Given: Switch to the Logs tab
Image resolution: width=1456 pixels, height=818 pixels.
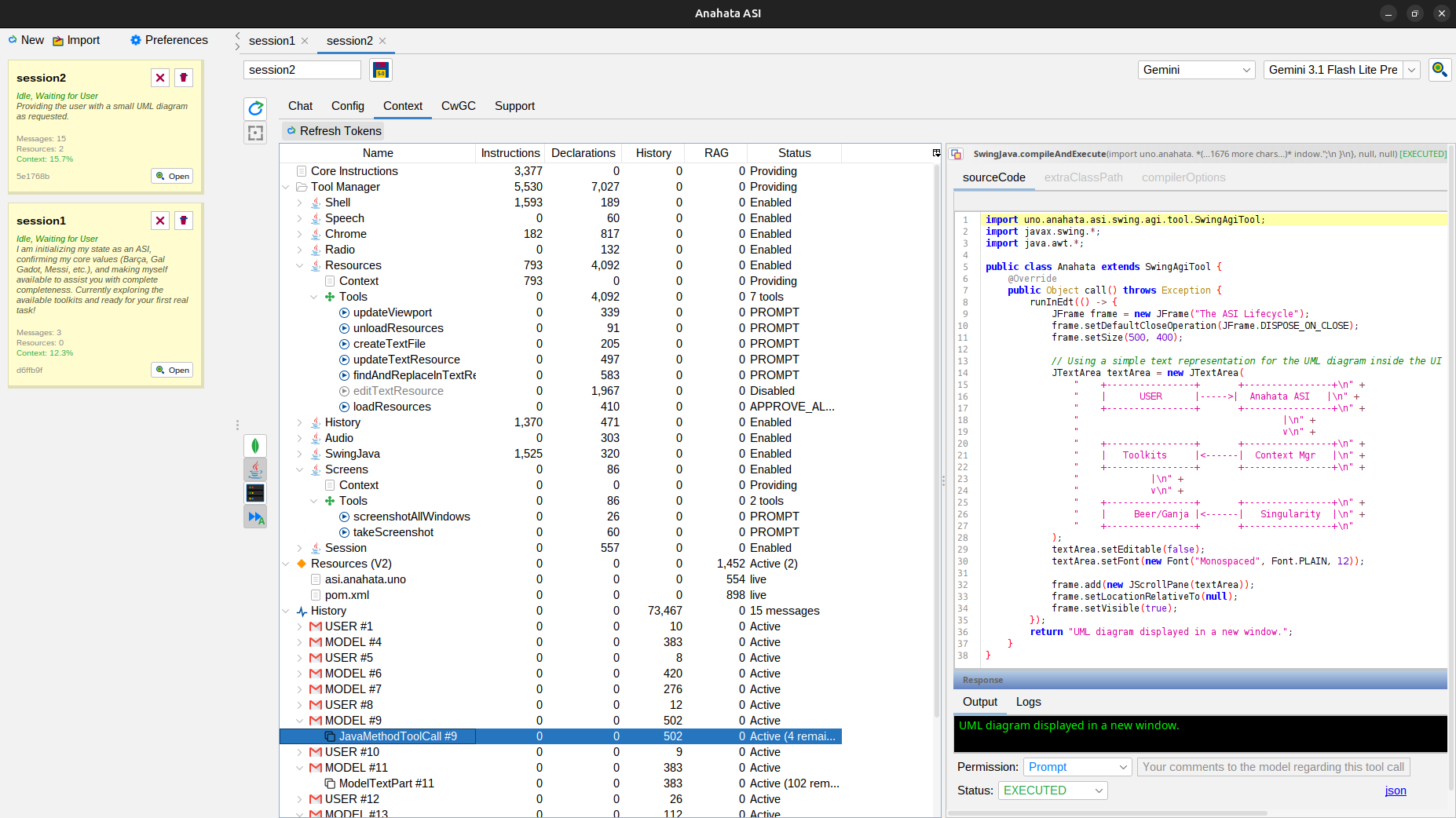Looking at the screenshot, I should [x=1028, y=702].
